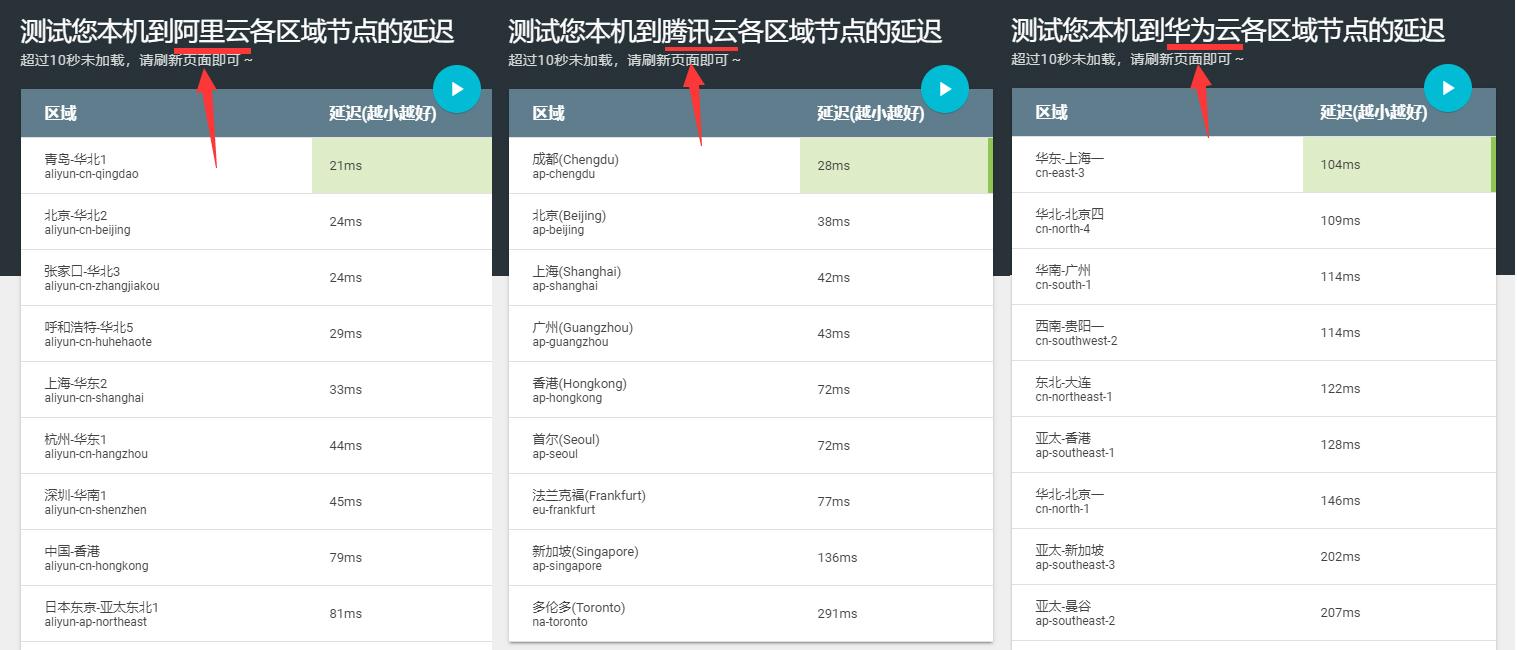Screen dimensions: 1517x650
Task: Select the 亚太-新加坡 ap-southeast-3 row
Action: click(x=1254, y=557)
